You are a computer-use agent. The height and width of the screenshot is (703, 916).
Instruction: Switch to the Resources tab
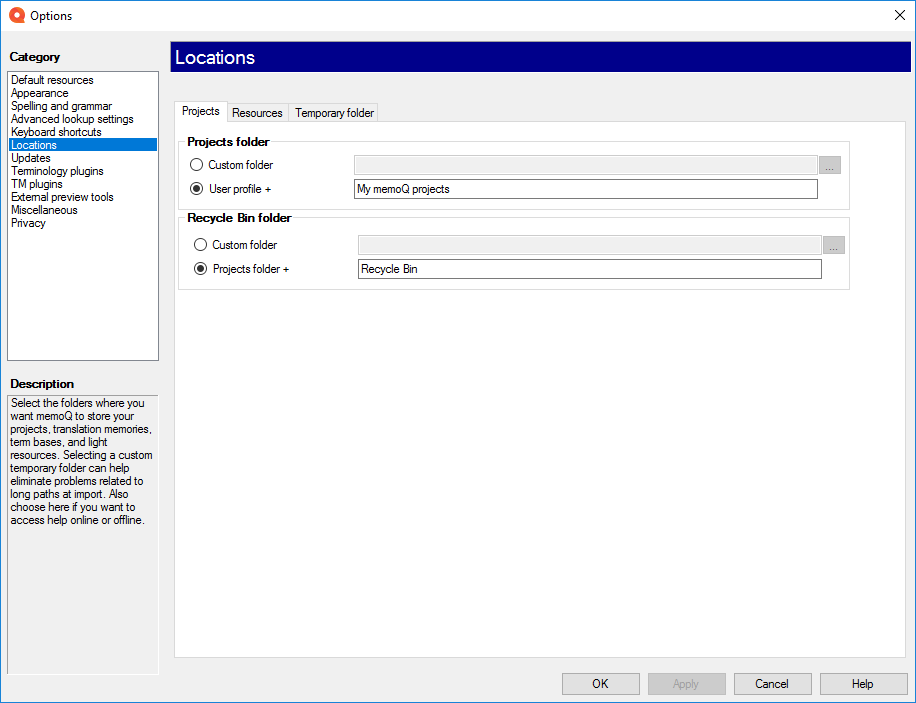tap(257, 113)
